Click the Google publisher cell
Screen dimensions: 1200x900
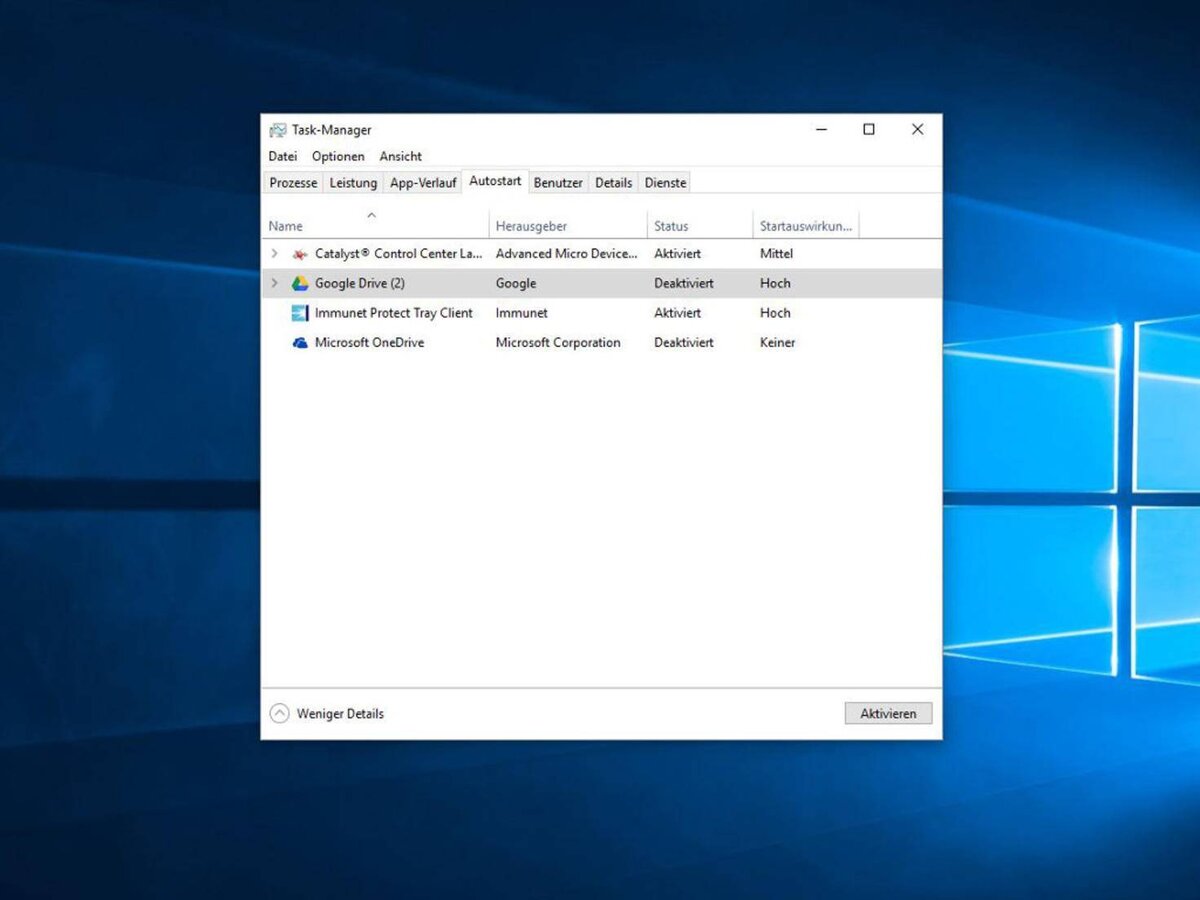click(x=516, y=284)
